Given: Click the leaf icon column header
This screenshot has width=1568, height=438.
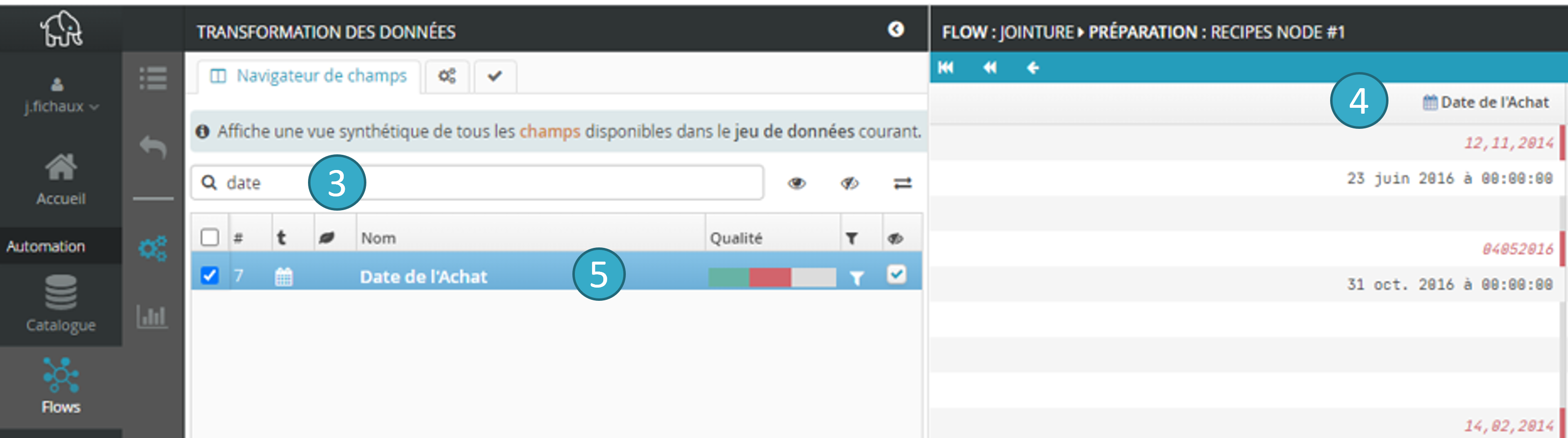Looking at the screenshot, I should point(326,238).
